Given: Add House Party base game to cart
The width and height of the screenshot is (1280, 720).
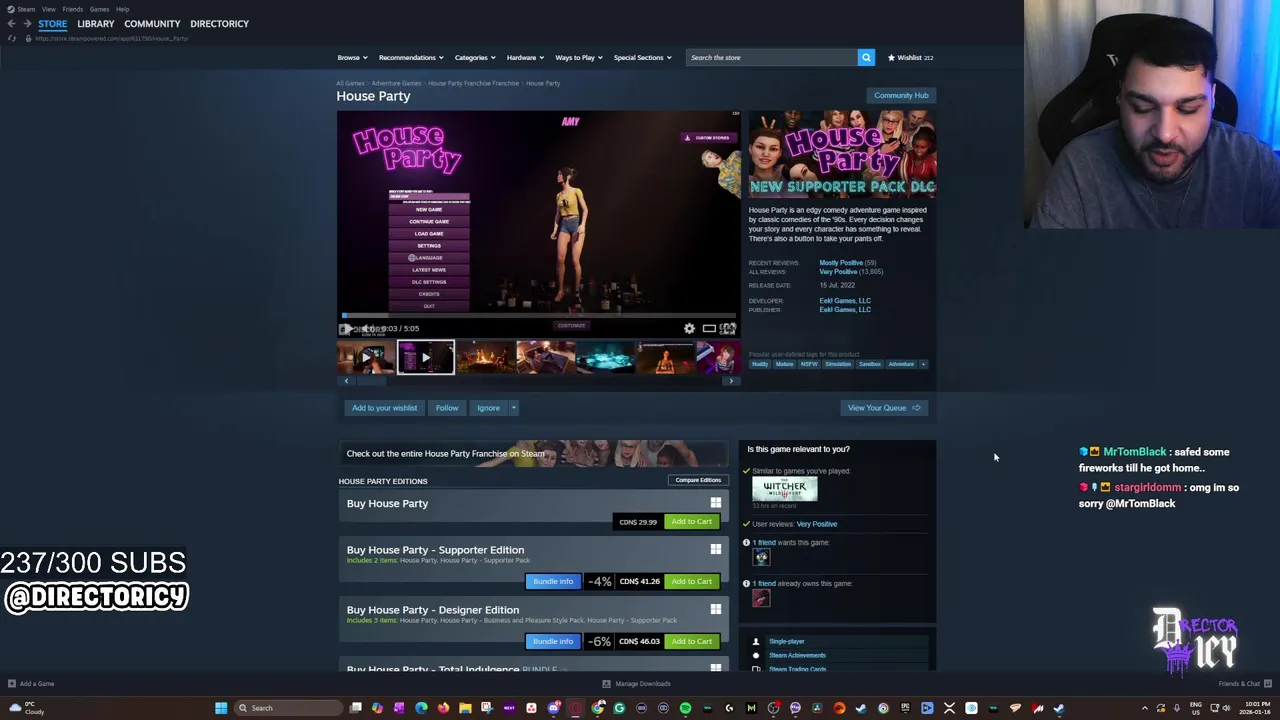Looking at the screenshot, I should tap(691, 521).
